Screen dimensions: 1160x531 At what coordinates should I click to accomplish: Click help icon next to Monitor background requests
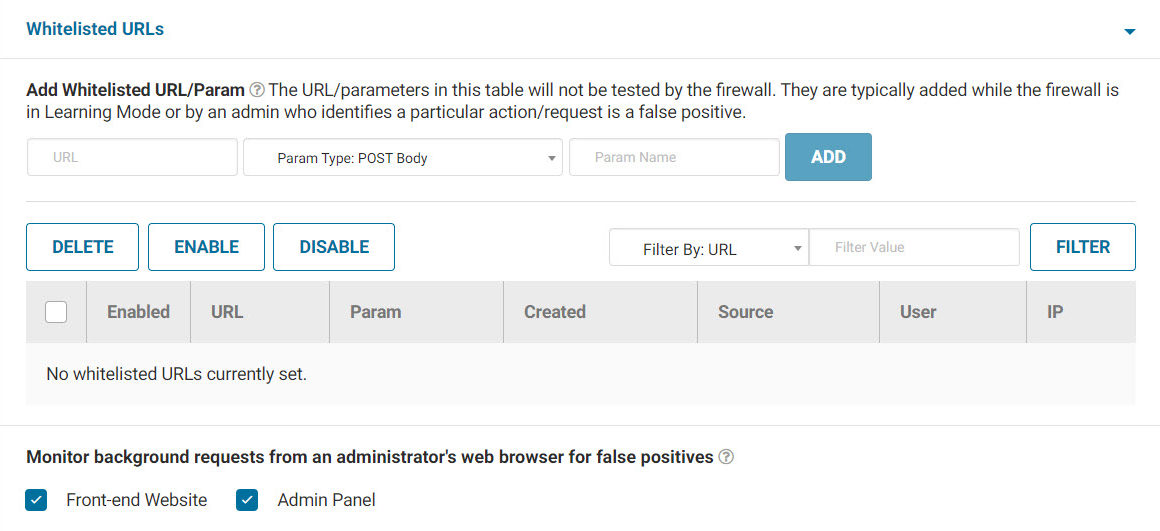(x=726, y=457)
